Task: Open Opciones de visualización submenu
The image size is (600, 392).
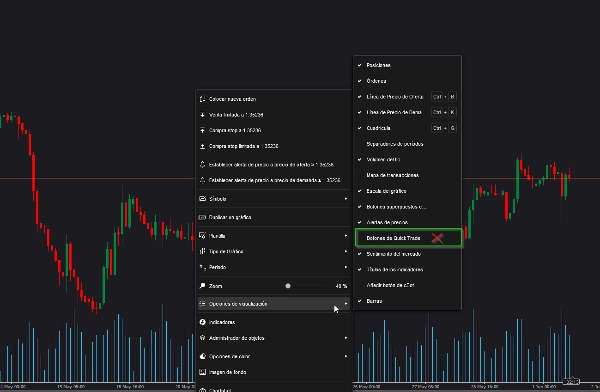Action: 274,304
